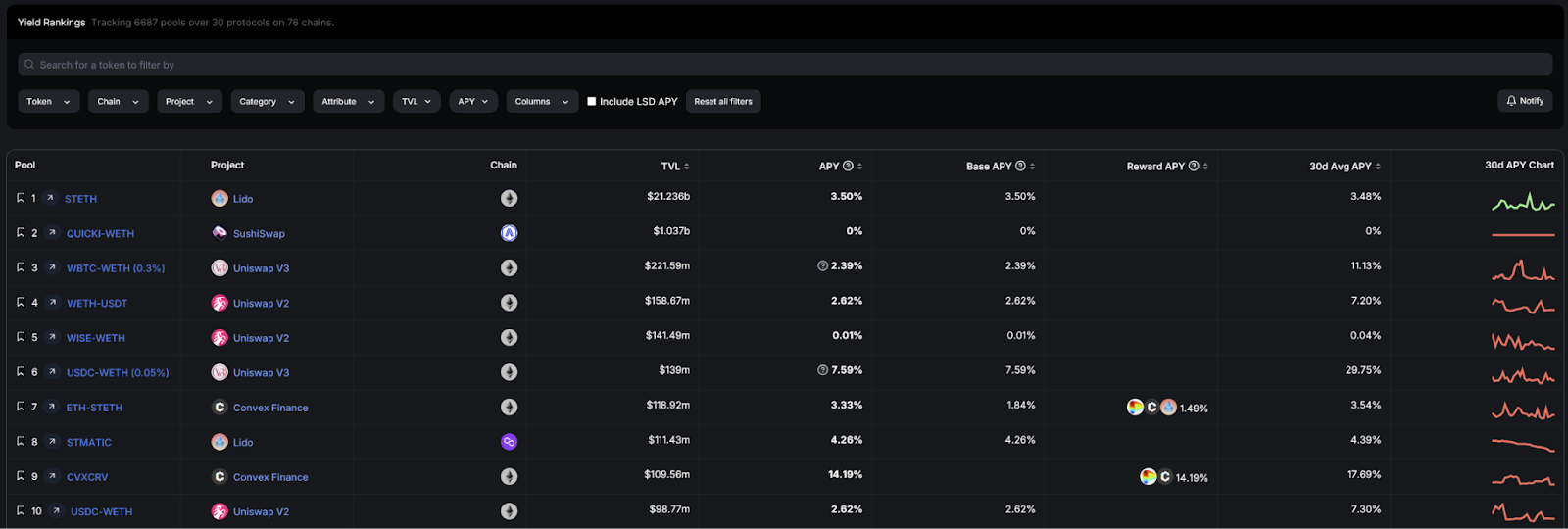Click the SushiSwap logo icon
The image size is (1568, 529).
pos(220,233)
